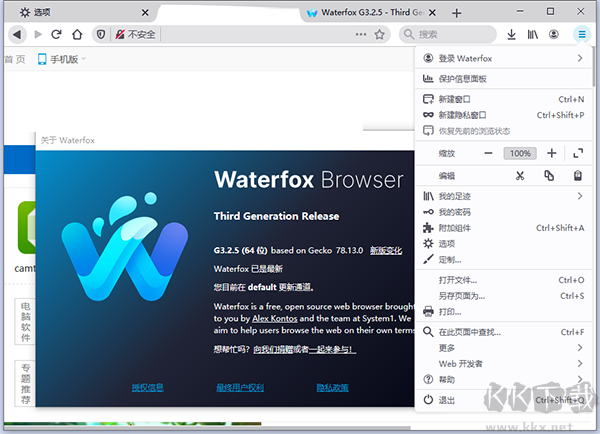Open Alex Kontos link

[275, 318]
